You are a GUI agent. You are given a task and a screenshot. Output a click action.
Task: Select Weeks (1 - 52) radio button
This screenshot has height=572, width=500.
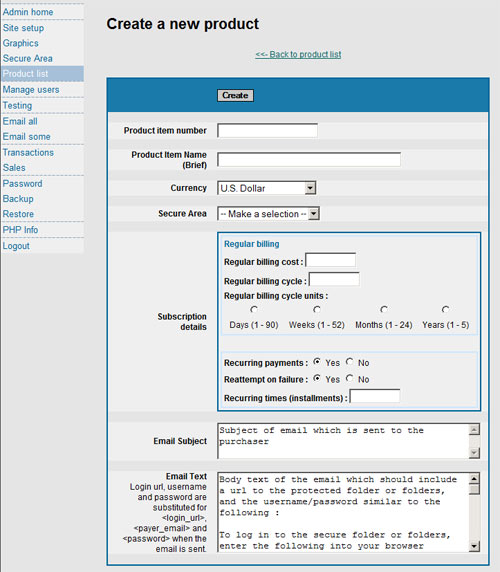317,310
